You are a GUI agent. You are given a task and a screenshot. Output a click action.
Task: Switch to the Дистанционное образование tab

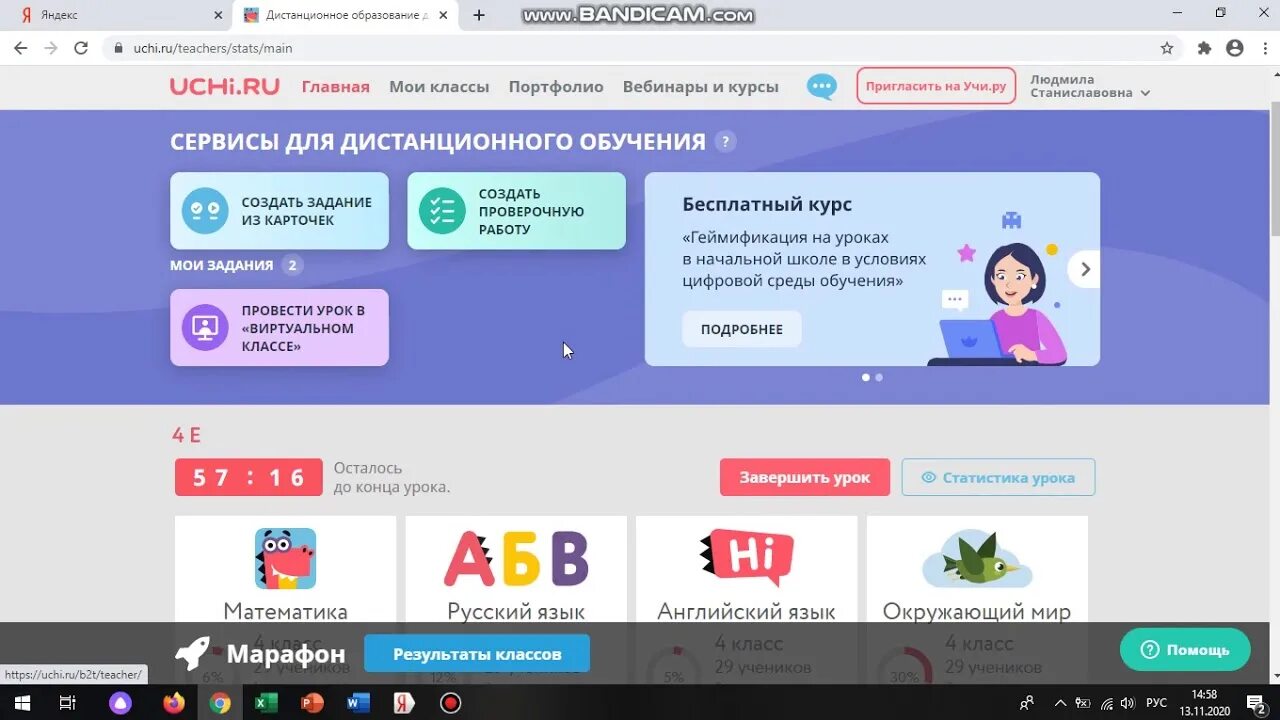click(347, 15)
